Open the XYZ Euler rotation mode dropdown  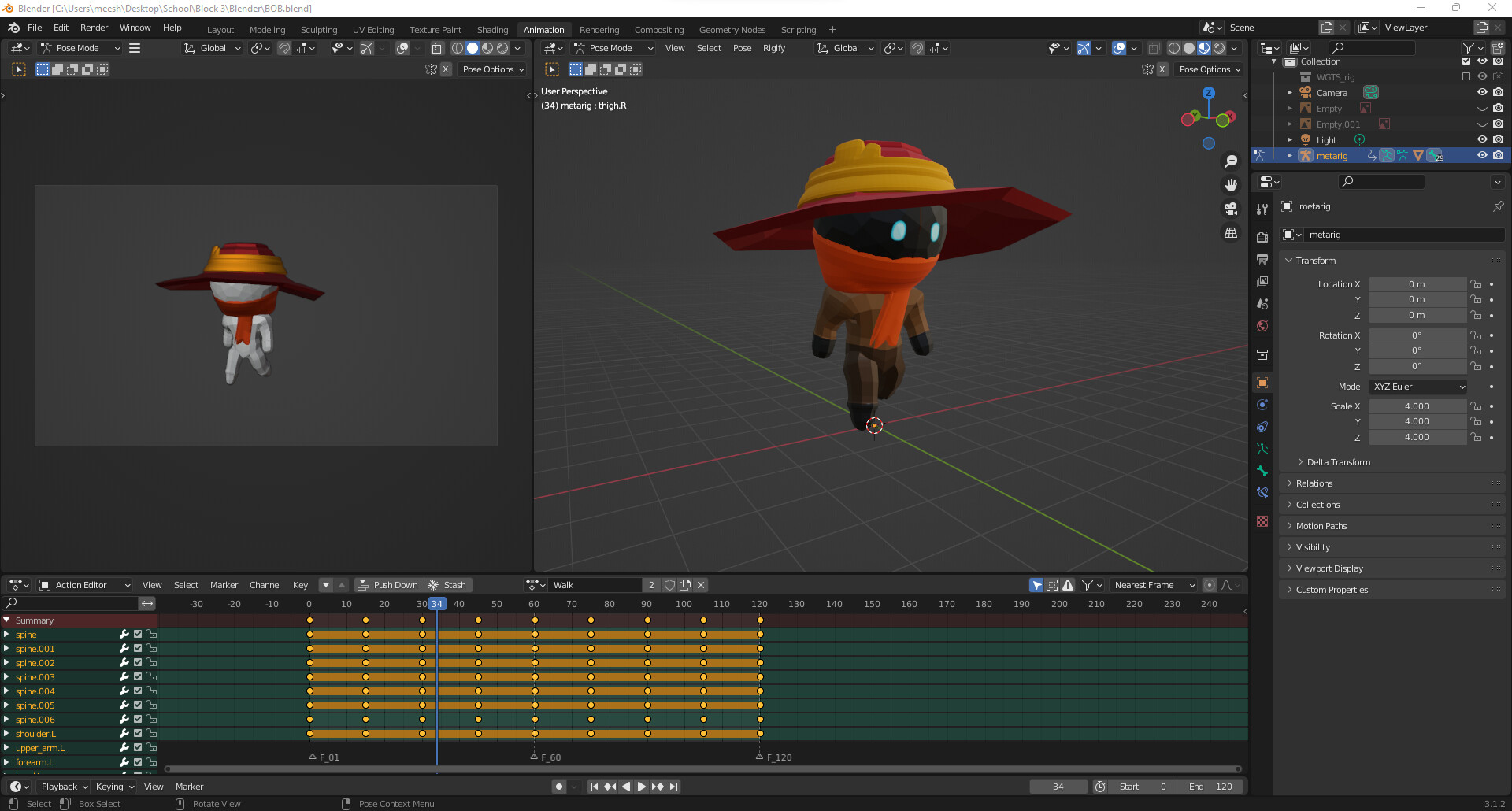[x=1417, y=387]
